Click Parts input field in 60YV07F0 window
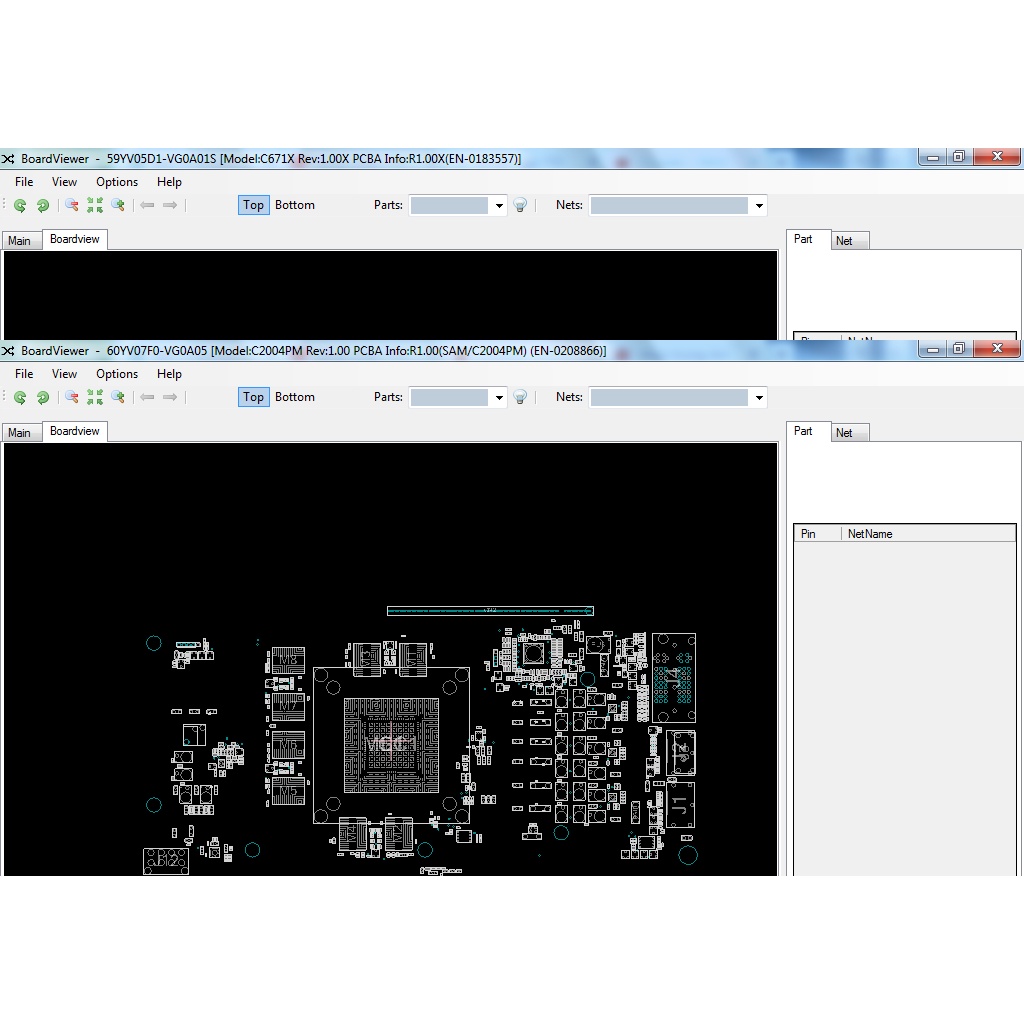Viewport: 1024px width, 1024px height. coord(449,398)
